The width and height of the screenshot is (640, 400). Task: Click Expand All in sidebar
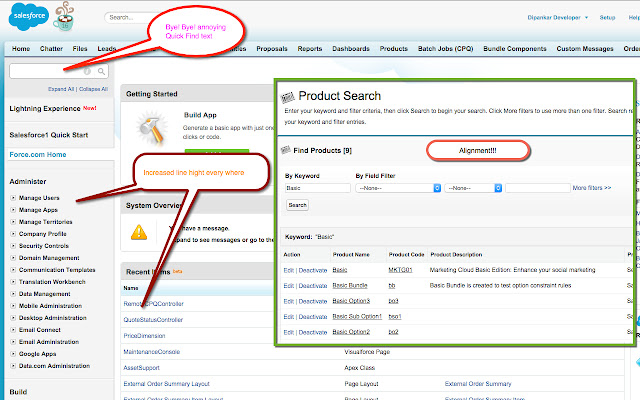click(x=61, y=89)
